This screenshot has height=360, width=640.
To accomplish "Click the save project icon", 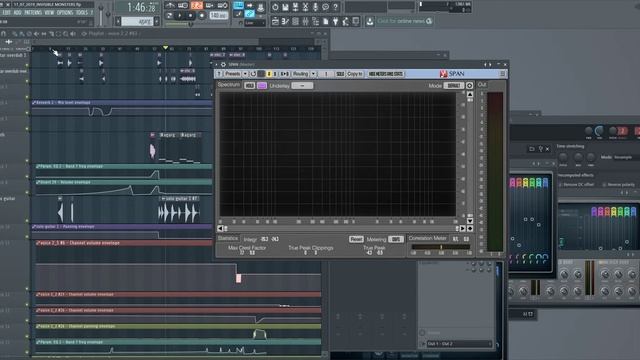I will tap(285, 7).
